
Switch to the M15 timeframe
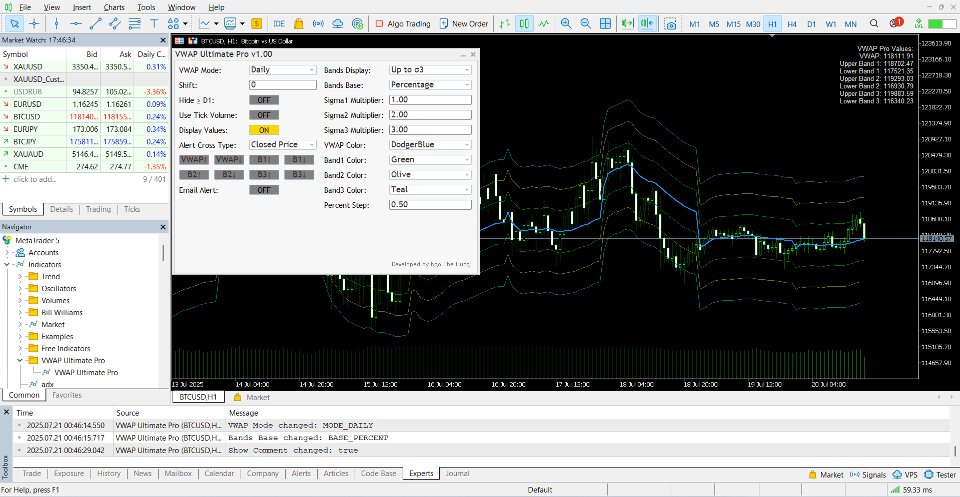point(733,24)
